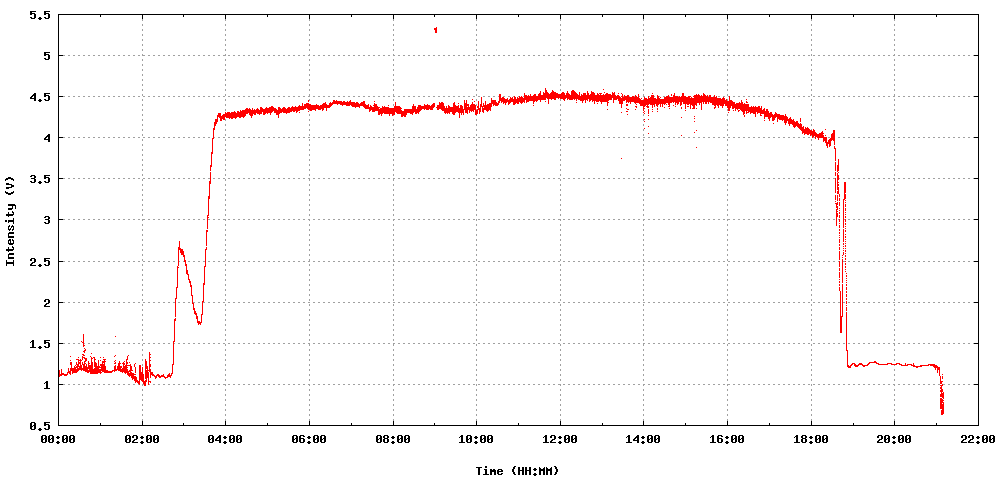Click the 20:00 x-axis tick label

(x=894, y=439)
